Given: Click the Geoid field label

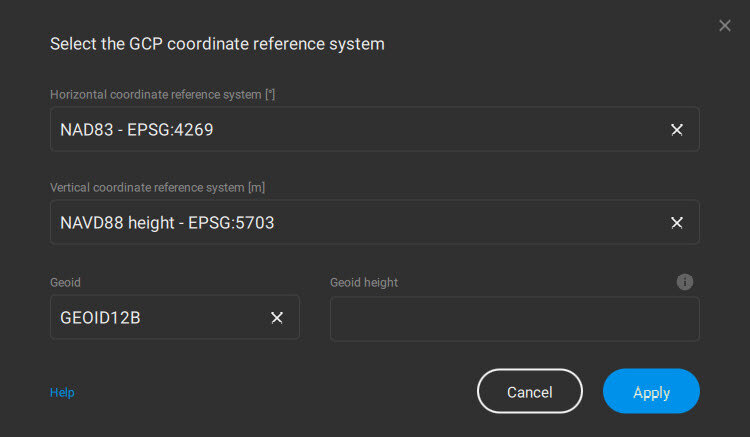Looking at the screenshot, I should [65, 282].
